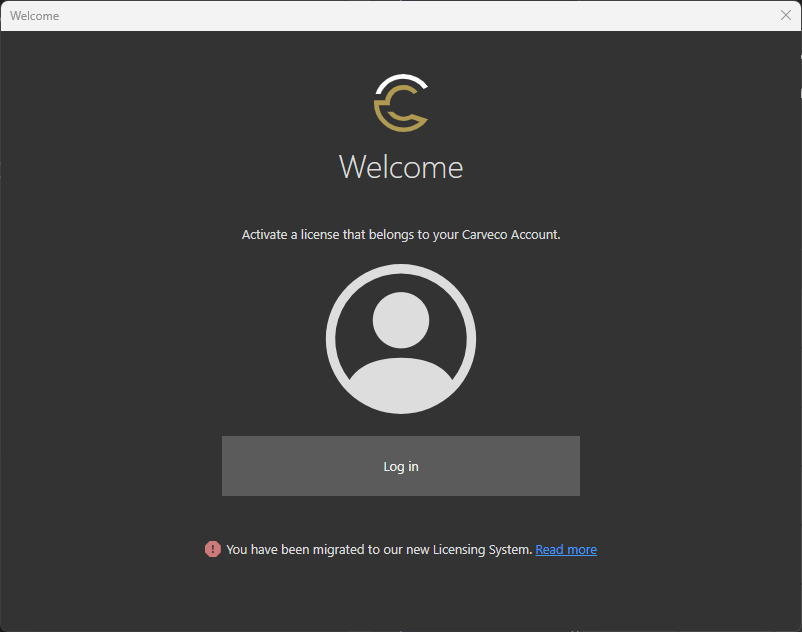Click the large Welcome heading text

pos(401,167)
